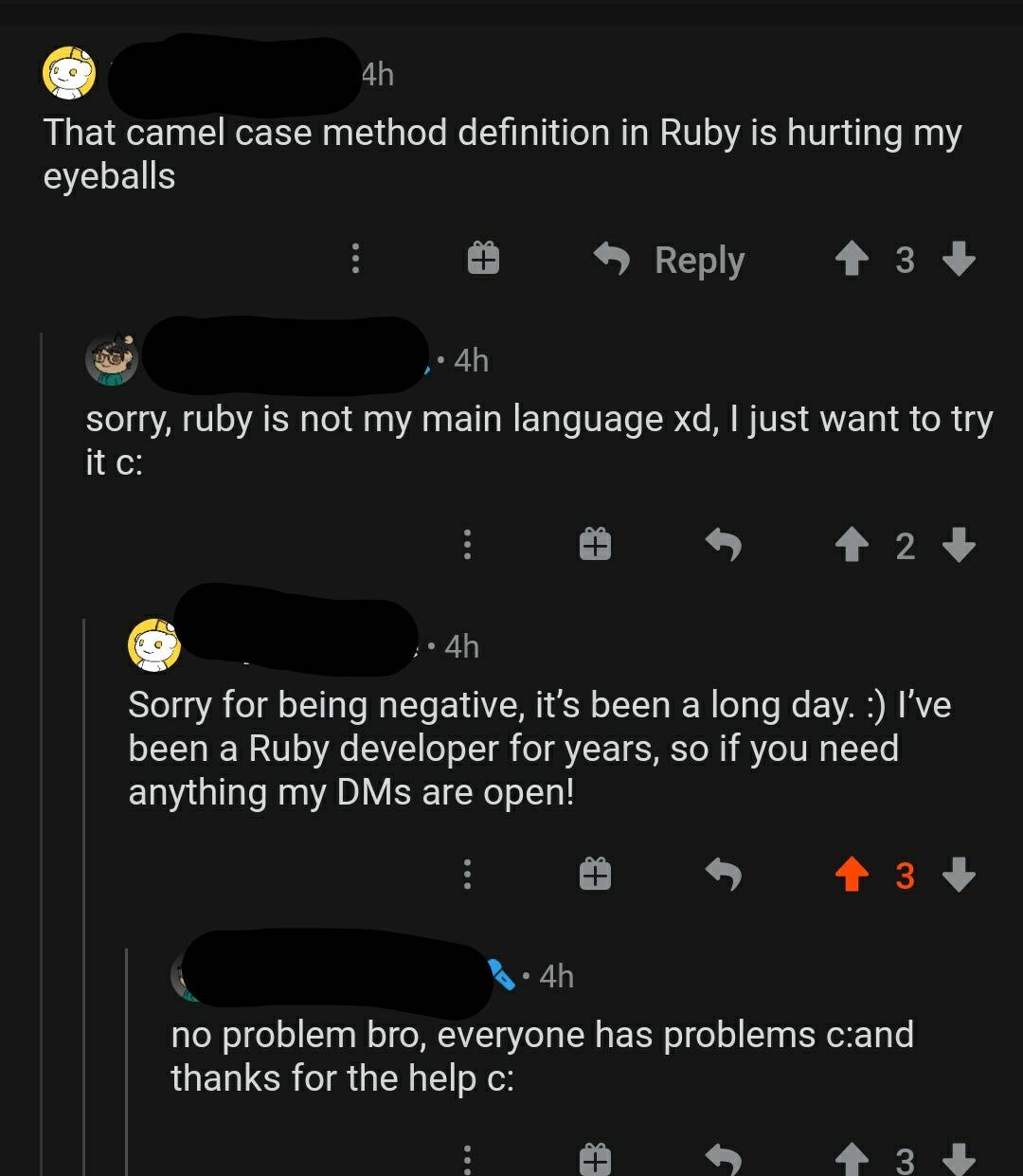1023x1176 pixels.
Task: Open more options on the camel case comment
Action: click(x=355, y=259)
